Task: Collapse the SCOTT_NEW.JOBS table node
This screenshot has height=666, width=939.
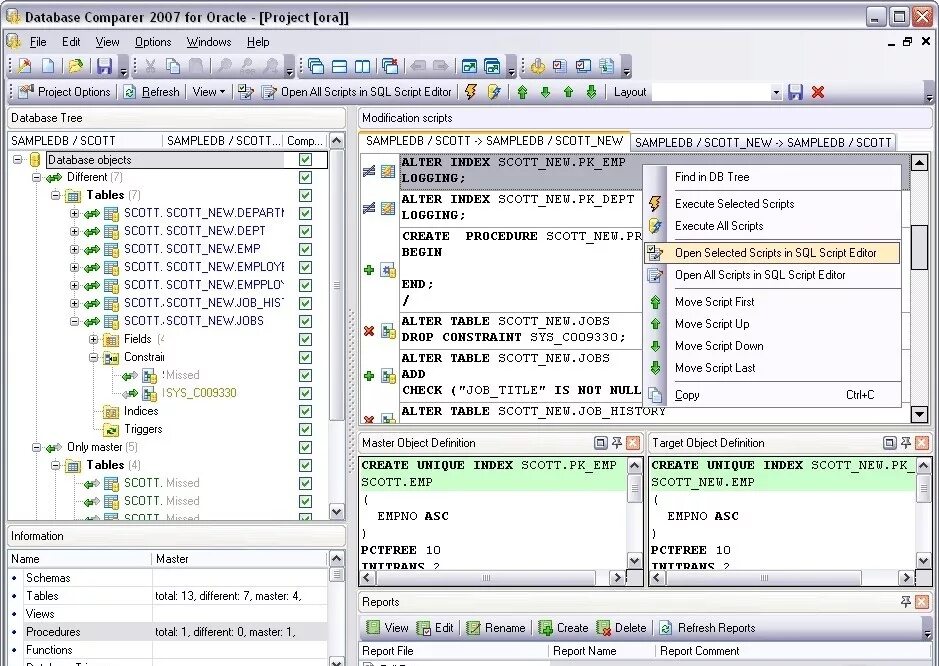Action: 74,322
